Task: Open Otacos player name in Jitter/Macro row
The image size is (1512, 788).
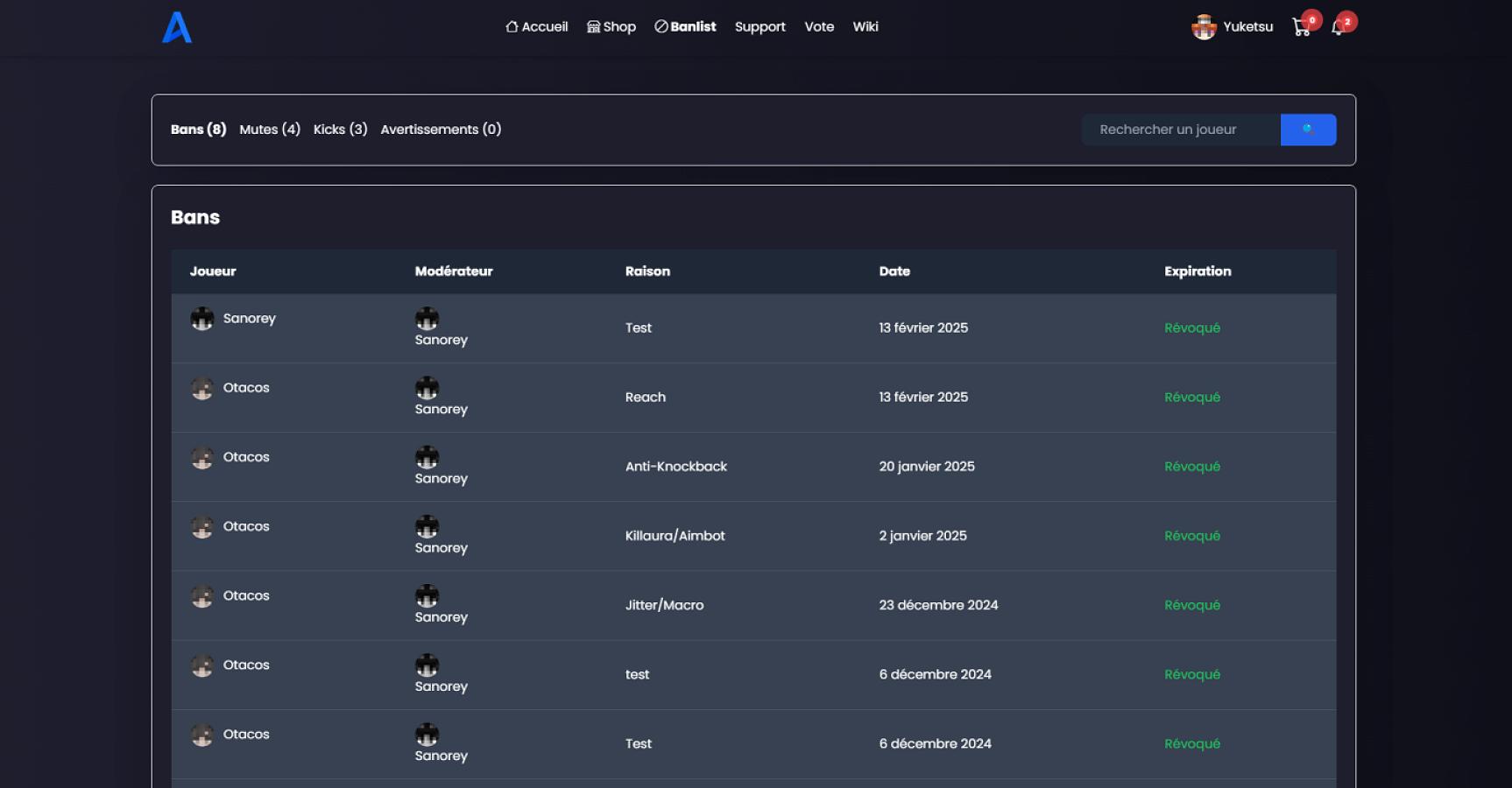Action: pyautogui.click(x=246, y=596)
